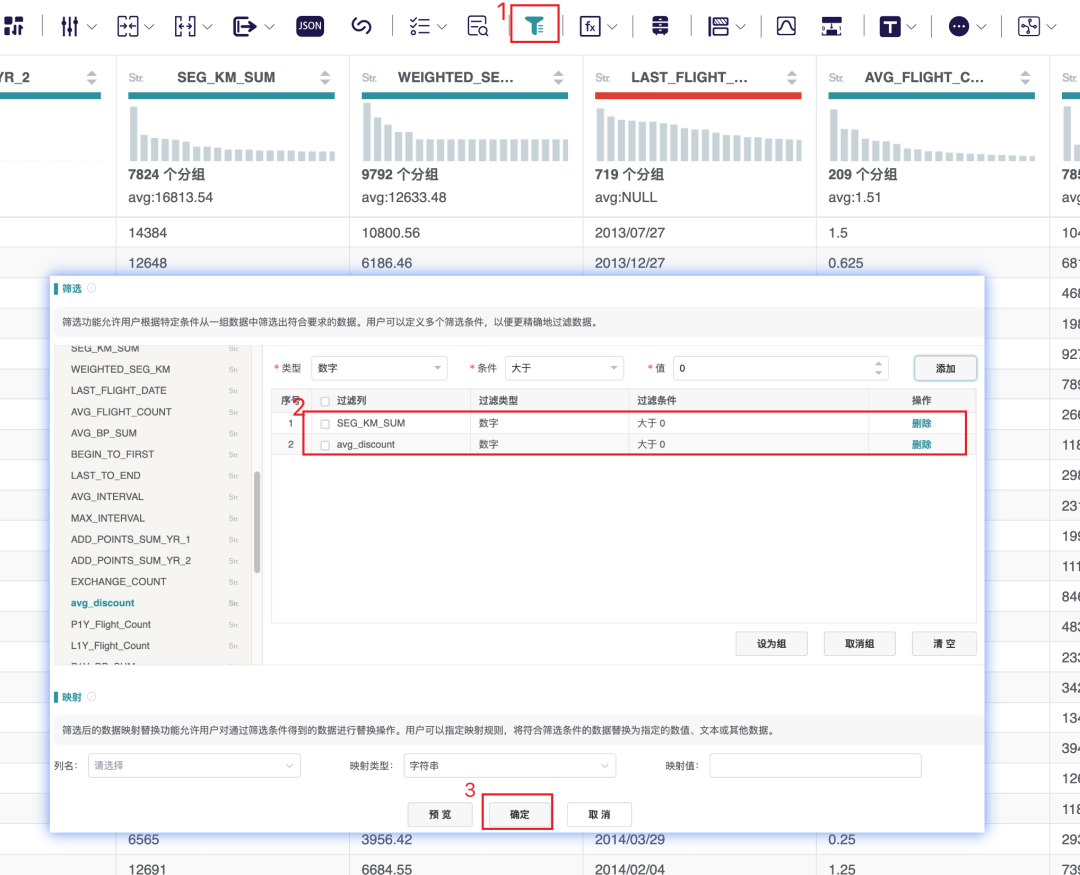Click the 清空 button
Image resolution: width=1080 pixels, height=875 pixels.
[x=944, y=644]
